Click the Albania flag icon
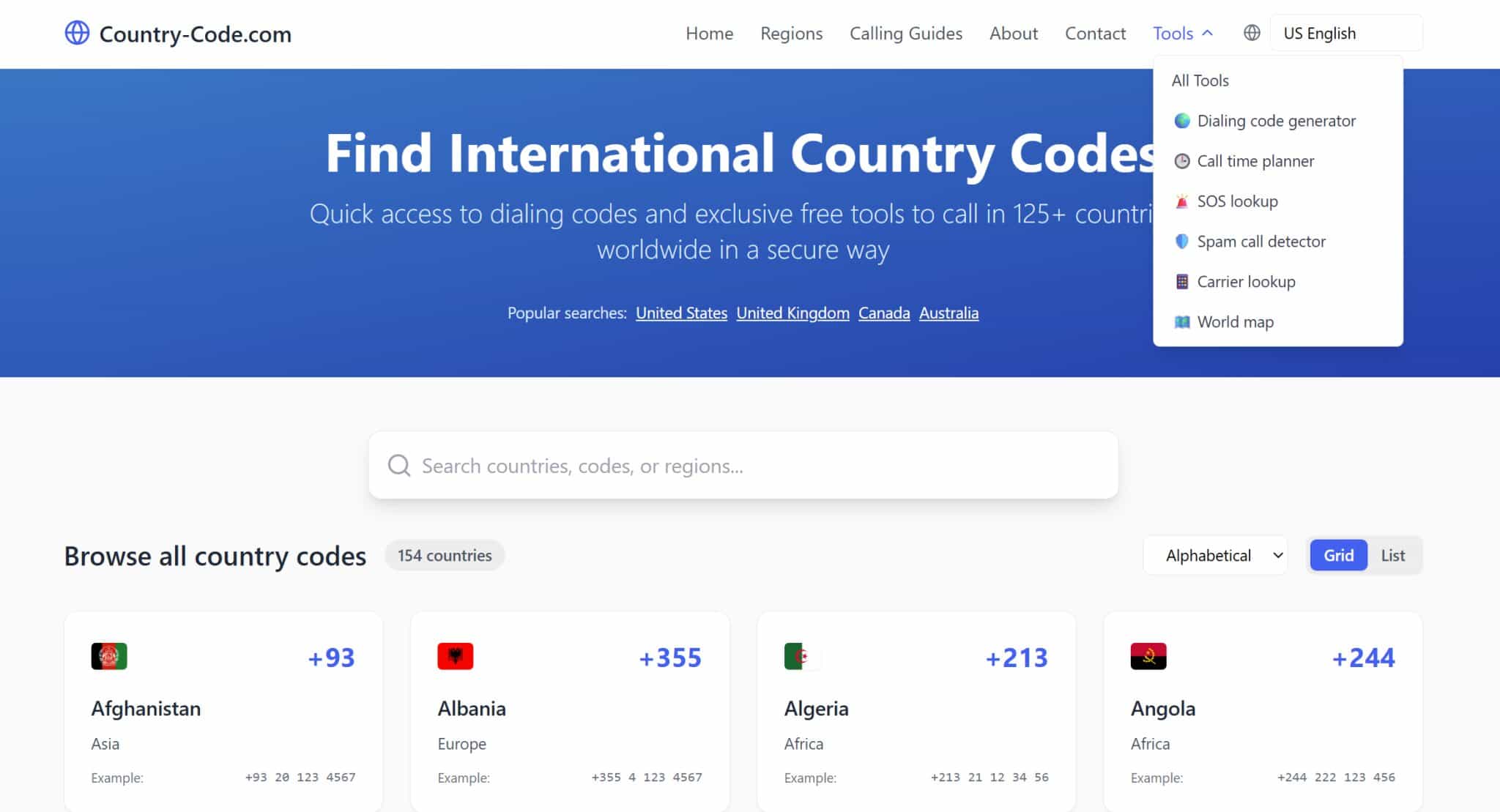Image resolution: width=1500 pixels, height=812 pixels. 456,656
